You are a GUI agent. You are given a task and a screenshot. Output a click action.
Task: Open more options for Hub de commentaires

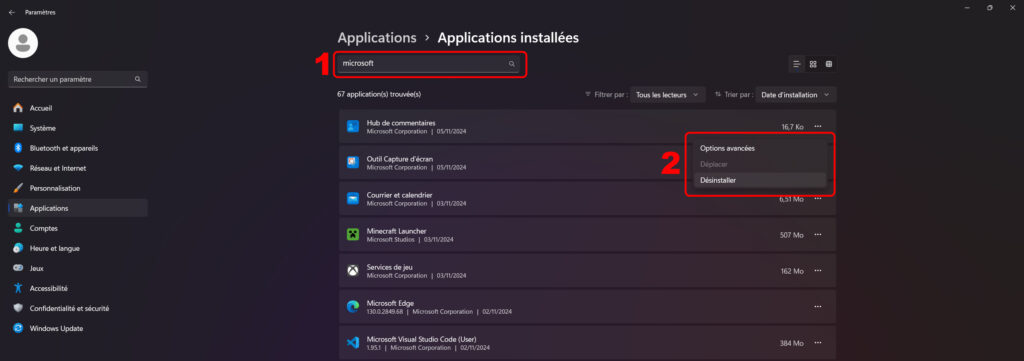point(818,127)
